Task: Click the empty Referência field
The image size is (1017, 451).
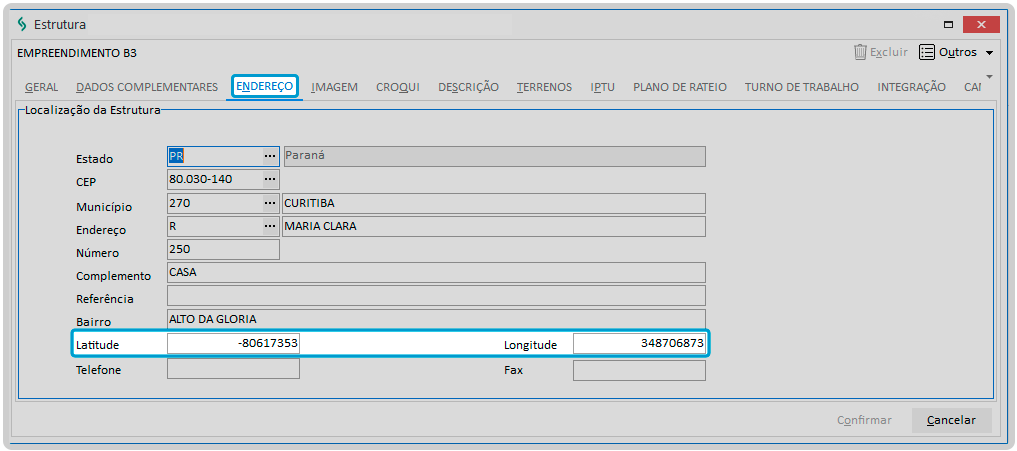Action: 437,295
